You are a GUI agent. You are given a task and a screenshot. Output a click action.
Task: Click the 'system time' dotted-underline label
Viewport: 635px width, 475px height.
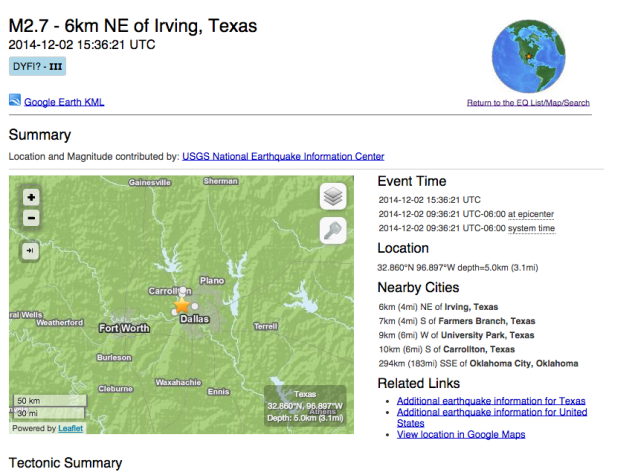tap(531, 228)
